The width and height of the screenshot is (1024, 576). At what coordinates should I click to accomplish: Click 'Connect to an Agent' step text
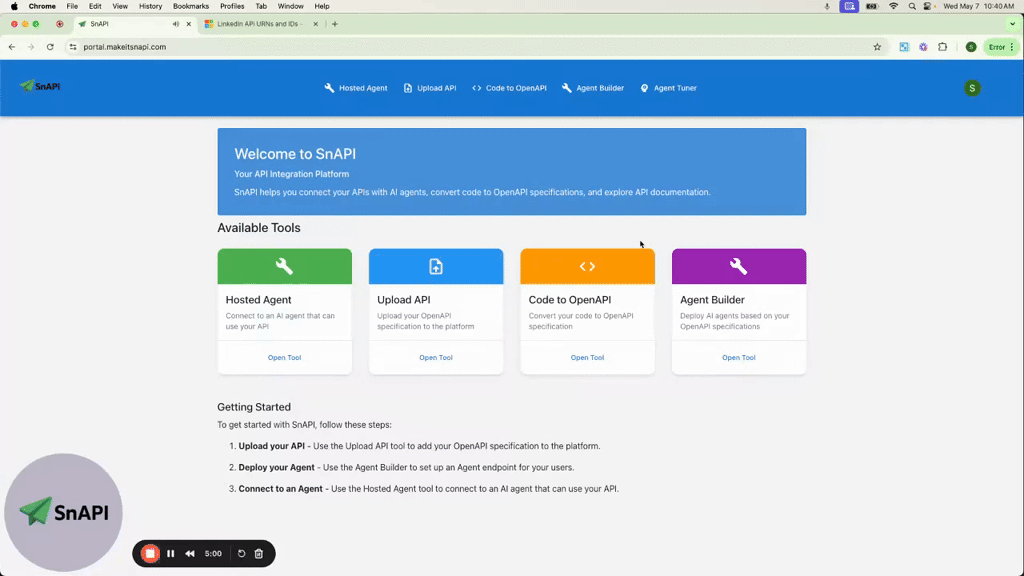(x=280, y=488)
